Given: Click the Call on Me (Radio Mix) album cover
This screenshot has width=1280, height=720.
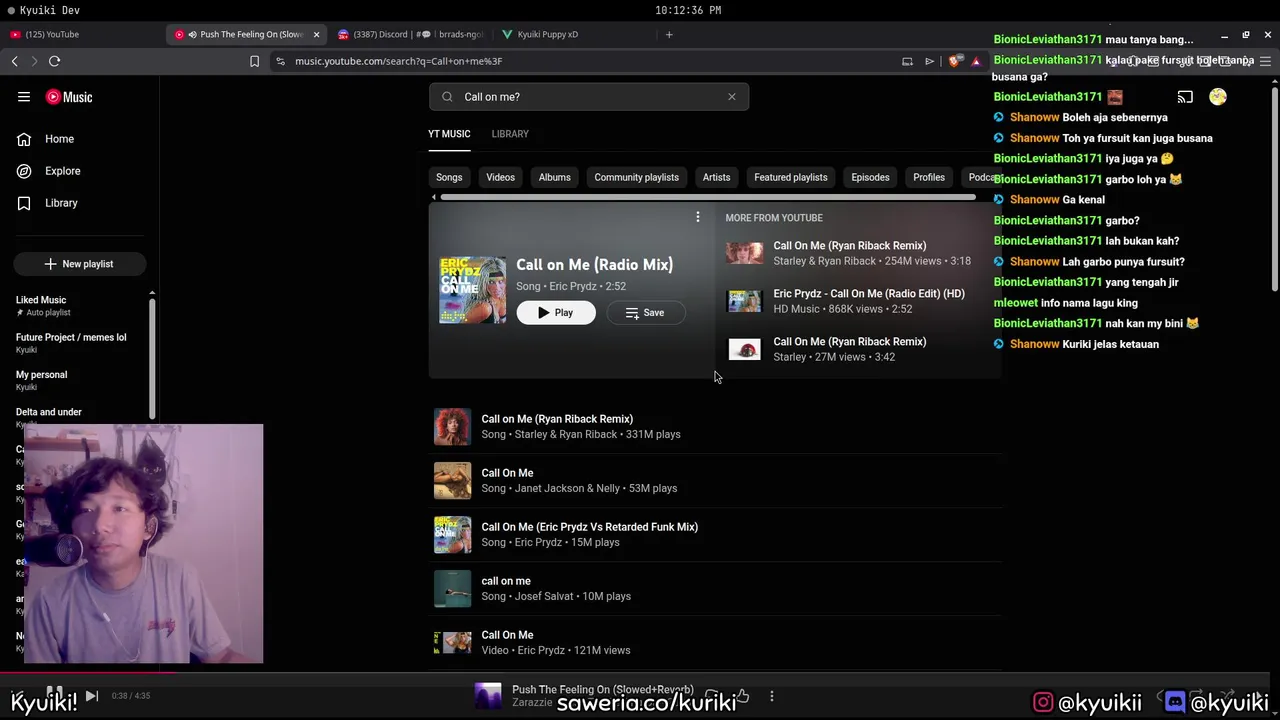Looking at the screenshot, I should [x=472, y=290].
